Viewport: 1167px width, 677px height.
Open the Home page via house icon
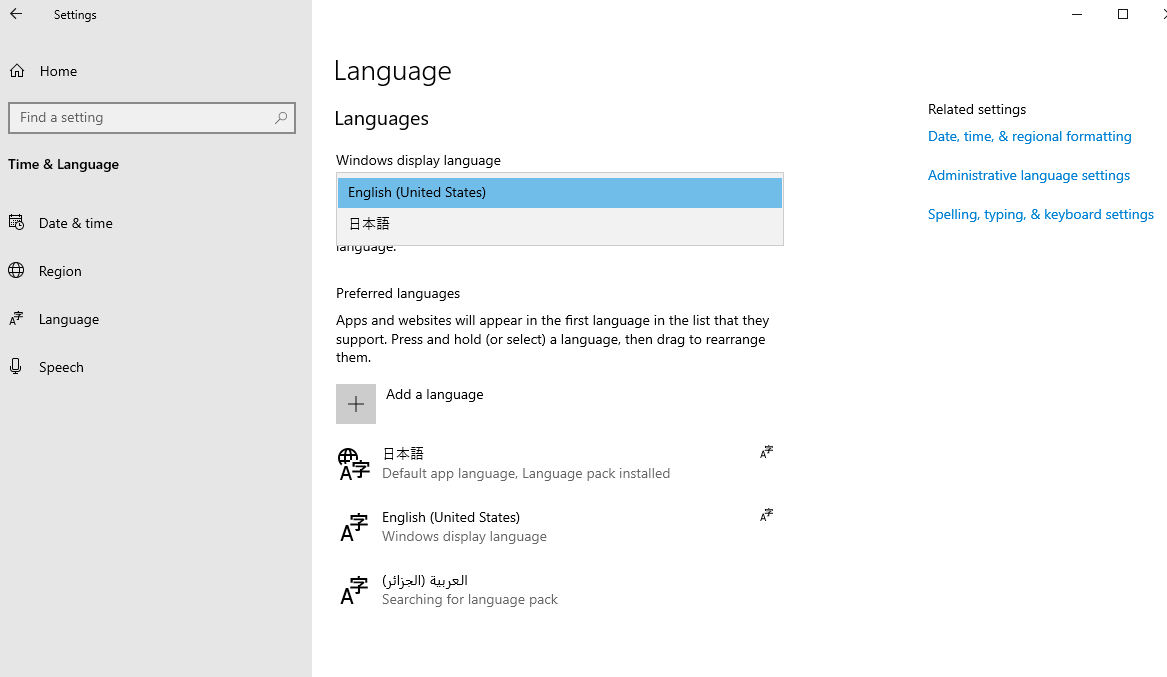17,71
